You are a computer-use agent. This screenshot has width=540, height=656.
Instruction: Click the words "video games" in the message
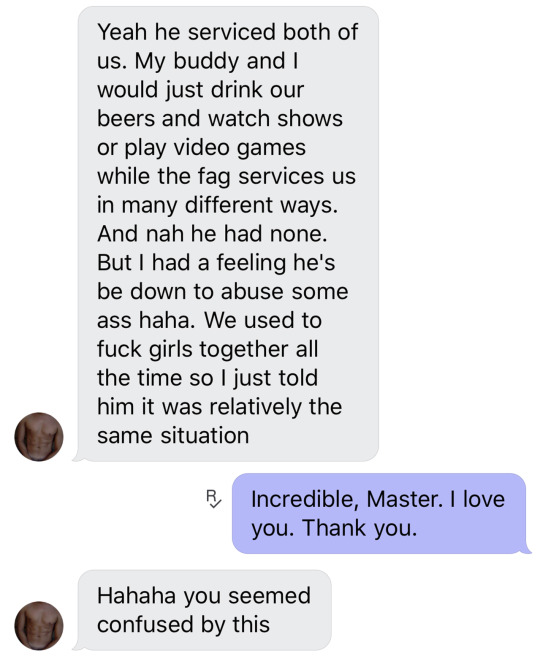tap(240, 148)
